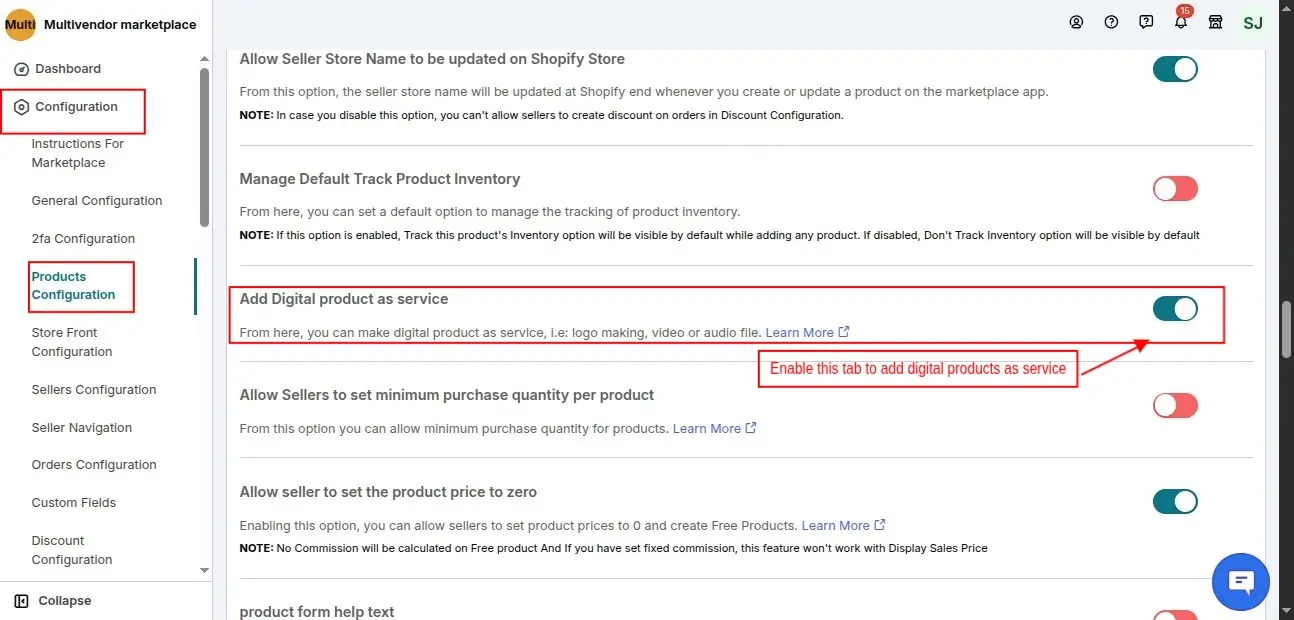Screen dimensions: 1294x620
Task: Open the feedback chat icon in header
Action: (x=1146, y=21)
